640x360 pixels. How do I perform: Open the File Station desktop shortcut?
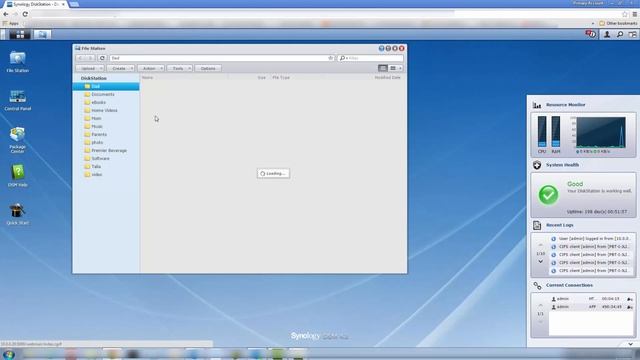pyautogui.click(x=18, y=62)
